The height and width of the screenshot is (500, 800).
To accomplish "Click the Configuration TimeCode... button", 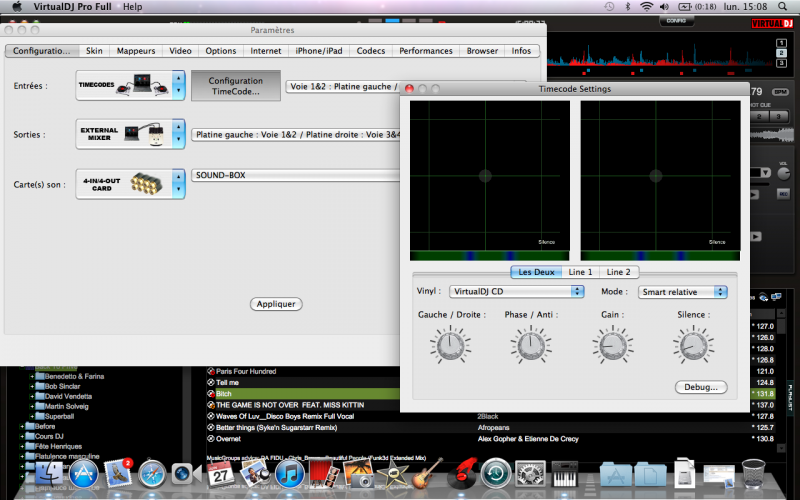I will coord(236,86).
